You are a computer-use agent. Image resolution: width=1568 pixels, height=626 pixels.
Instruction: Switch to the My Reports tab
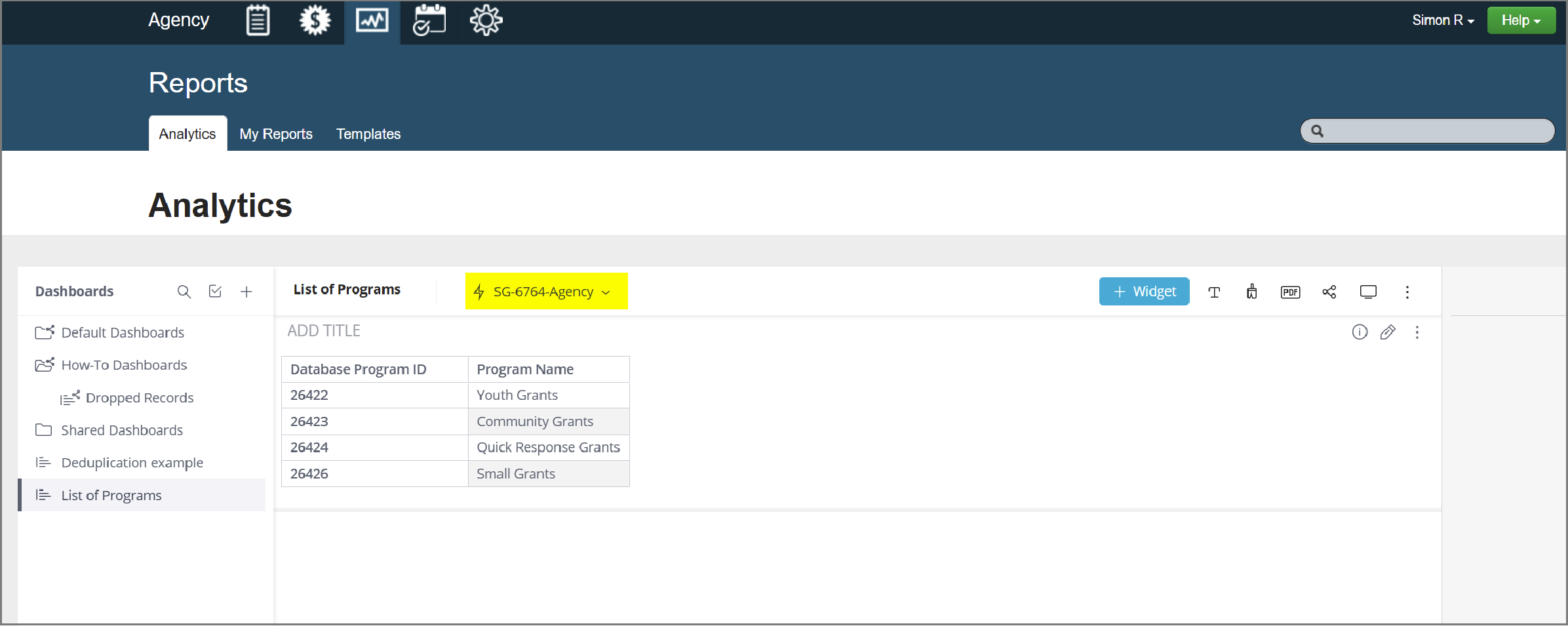[x=276, y=134]
